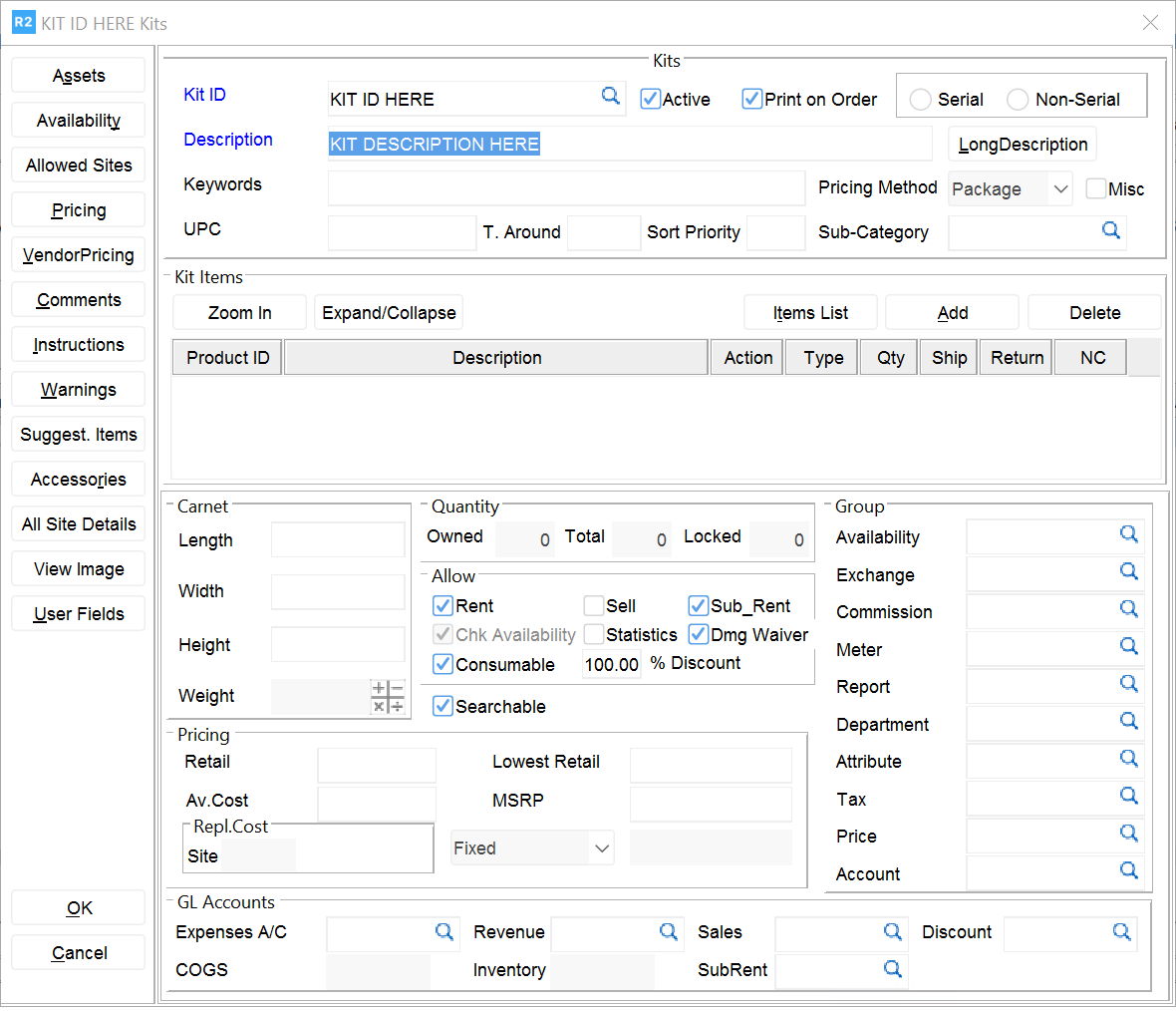Click the Department lookup magnifier icon
The width and height of the screenshot is (1176, 1011).
1128,721
